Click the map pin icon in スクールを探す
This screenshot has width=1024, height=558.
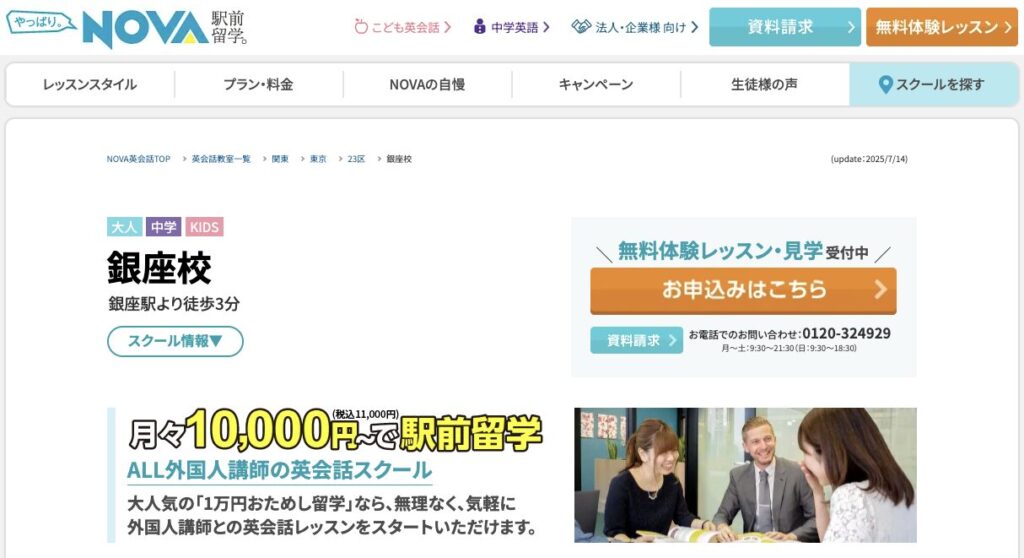point(886,84)
